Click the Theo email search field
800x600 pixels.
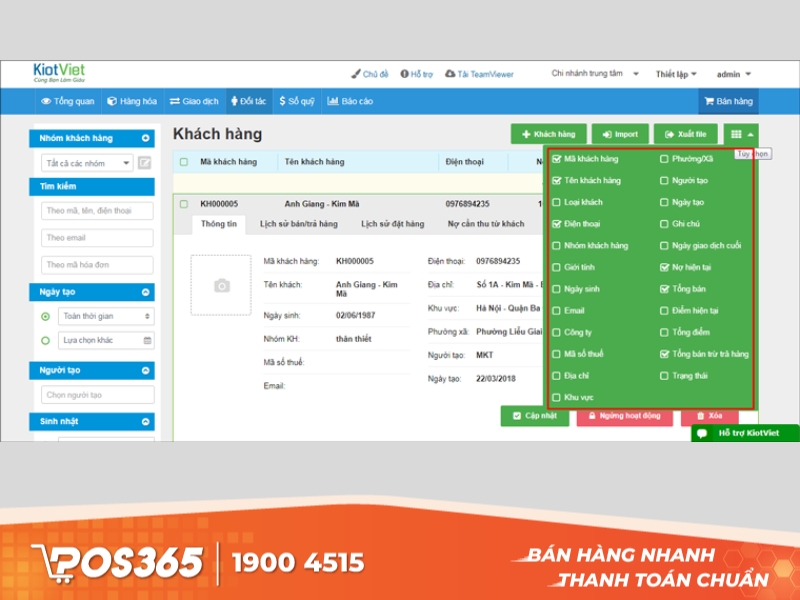[98, 237]
